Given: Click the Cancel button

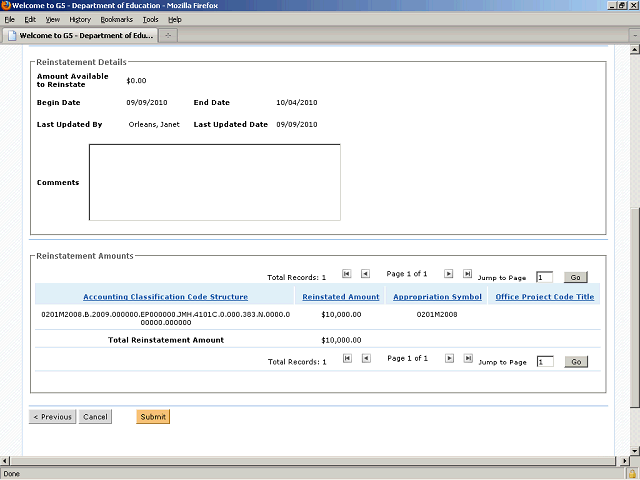Looking at the screenshot, I should [95, 417].
